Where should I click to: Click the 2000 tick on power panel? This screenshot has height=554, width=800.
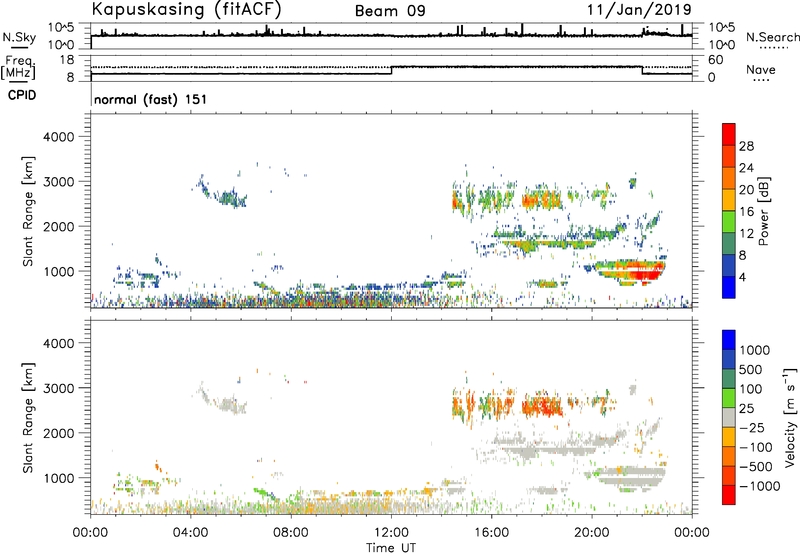58,226
